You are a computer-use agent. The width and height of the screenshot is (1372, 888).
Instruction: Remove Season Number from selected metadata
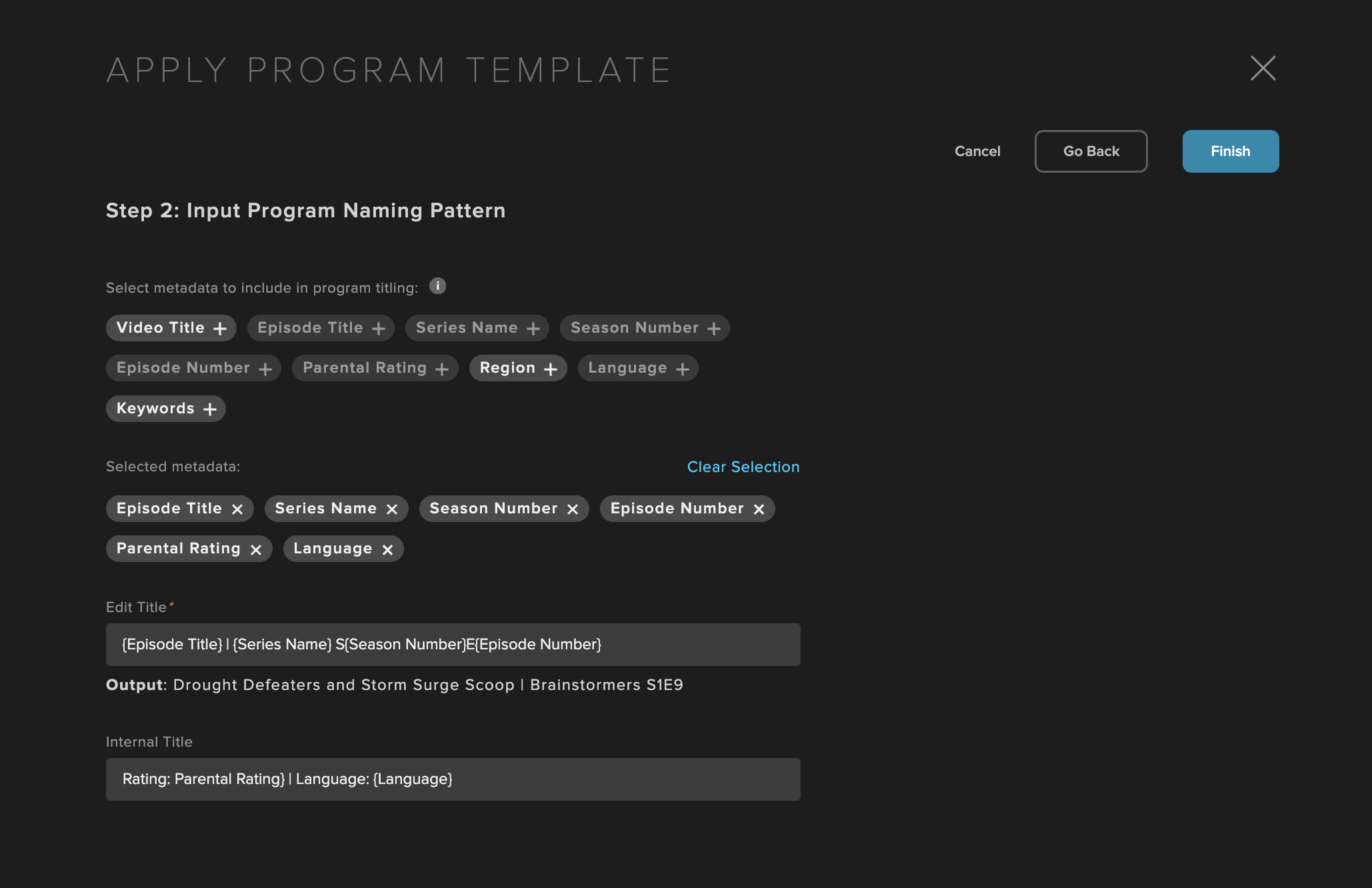(573, 509)
